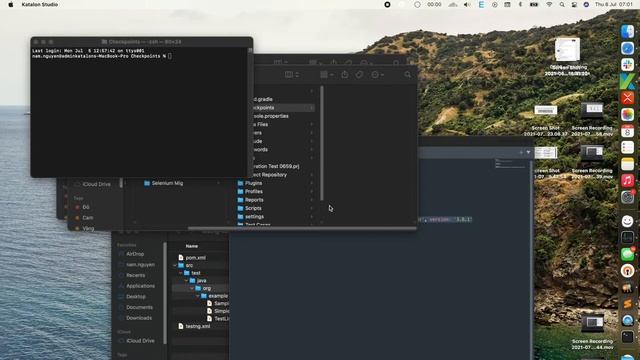The image size is (640, 360).
Task: Click the Name column header
Action: coord(192,246)
